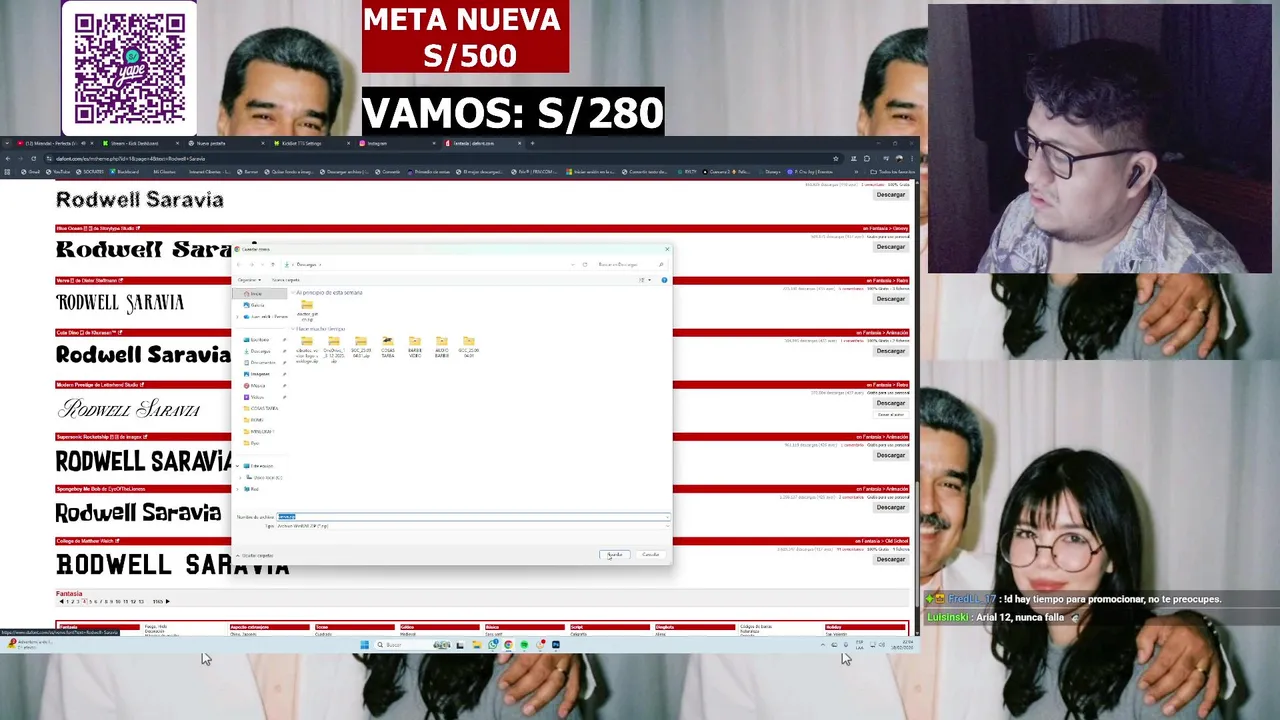Click the Guardar button in save dialog
The width and height of the screenshot is (1280, 720).
coord(614,554)
